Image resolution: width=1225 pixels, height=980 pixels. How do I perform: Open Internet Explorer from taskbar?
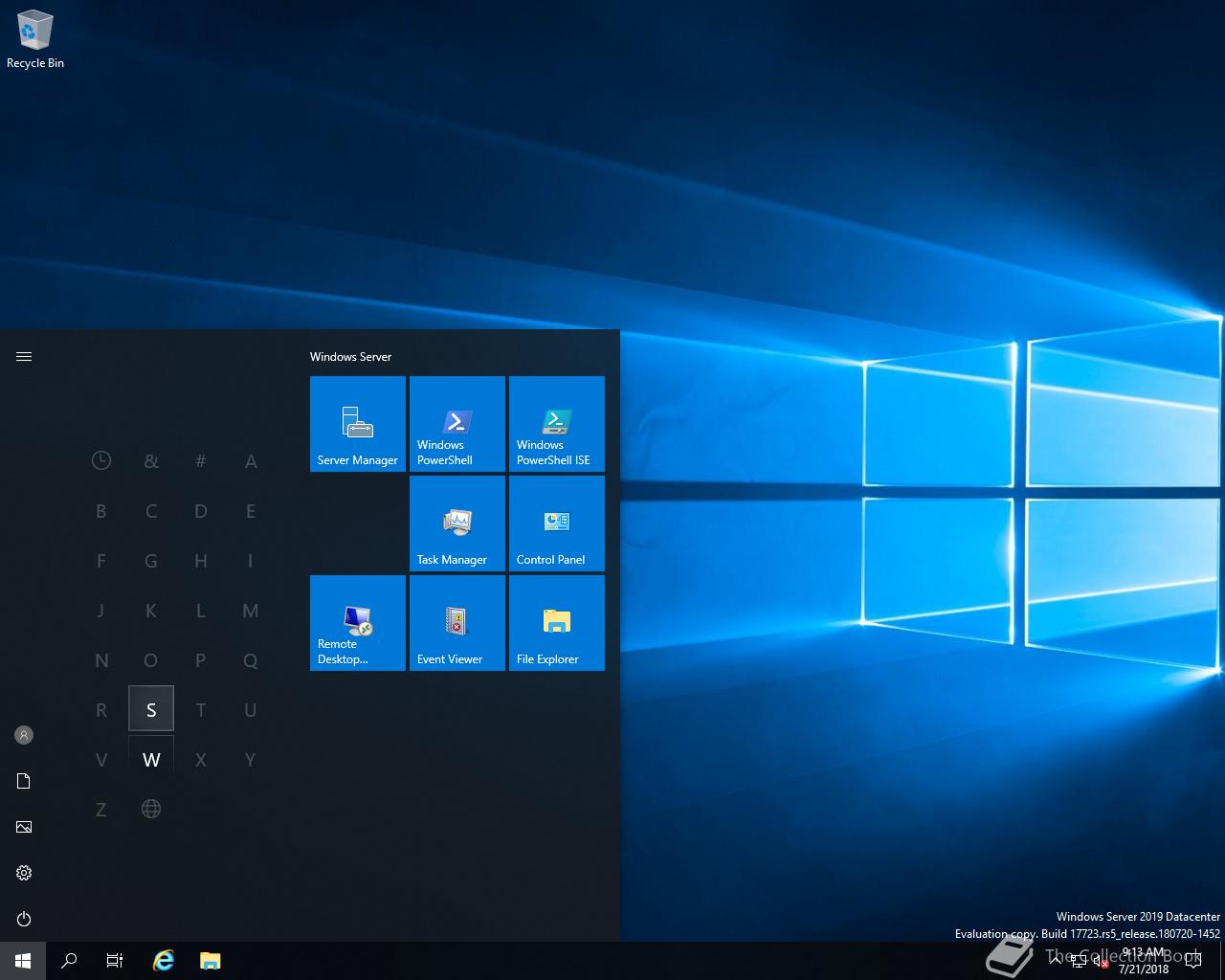pyautogui.click(x=164, y=961)
